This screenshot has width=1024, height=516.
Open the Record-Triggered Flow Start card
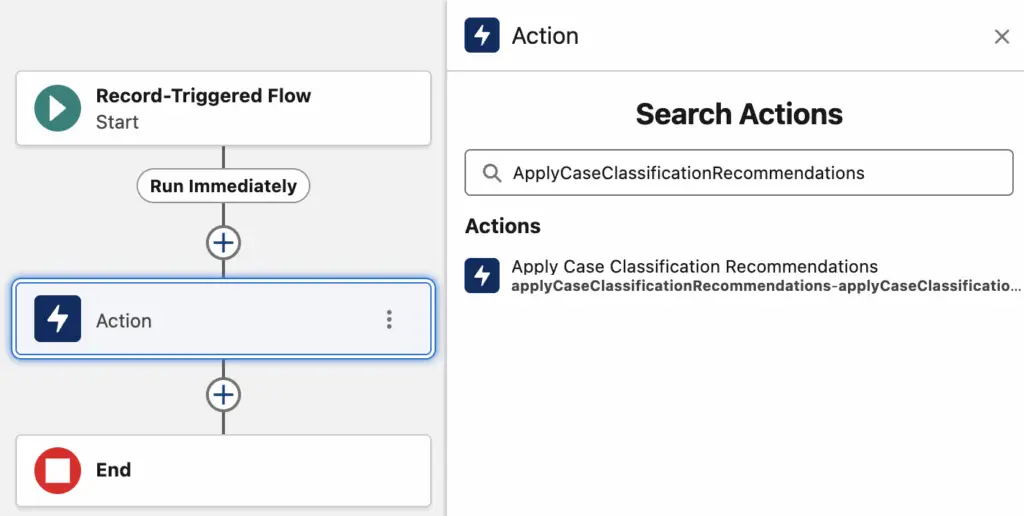[223, 108]
